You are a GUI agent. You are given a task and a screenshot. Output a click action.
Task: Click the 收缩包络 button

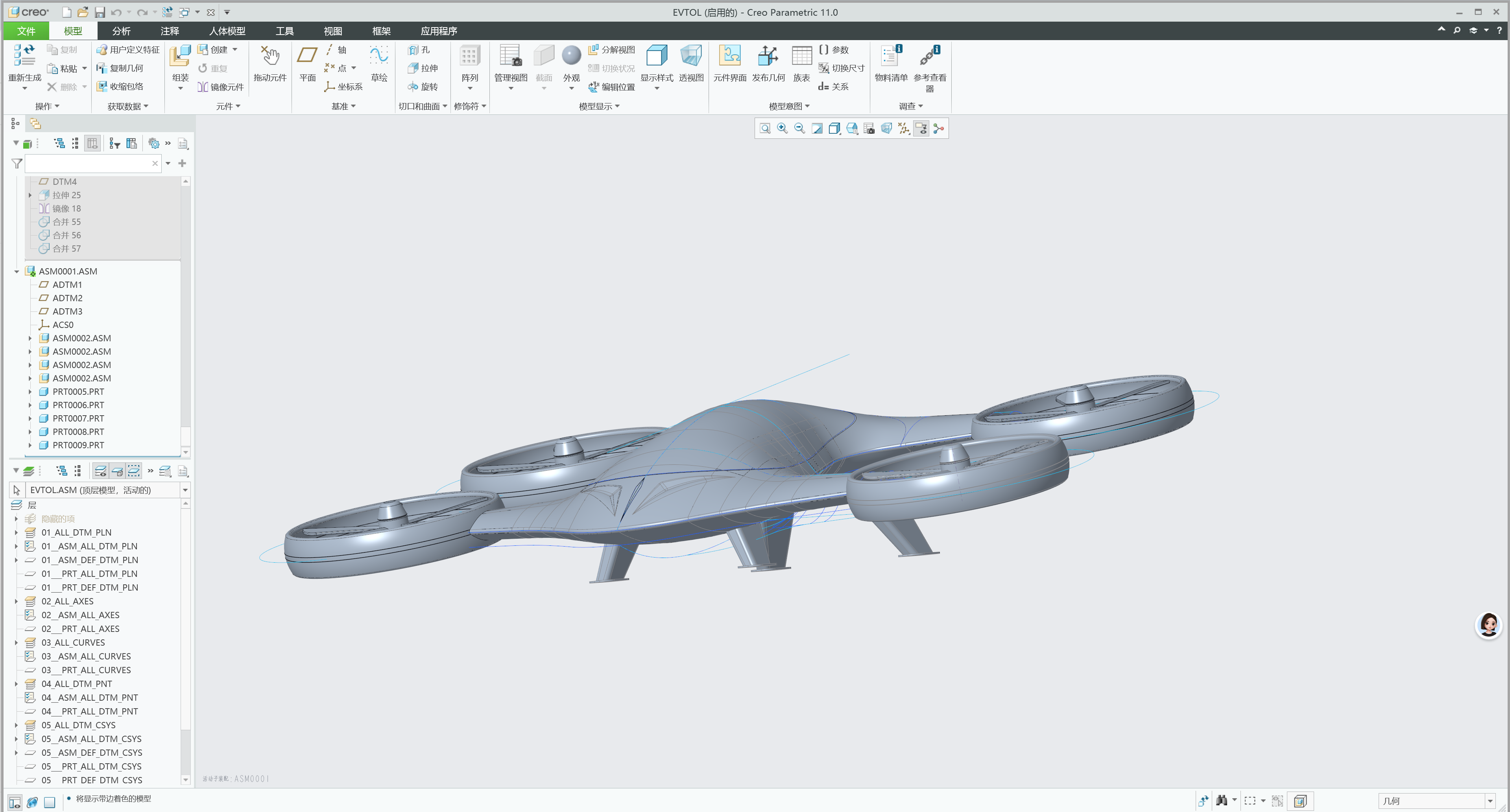120,86
